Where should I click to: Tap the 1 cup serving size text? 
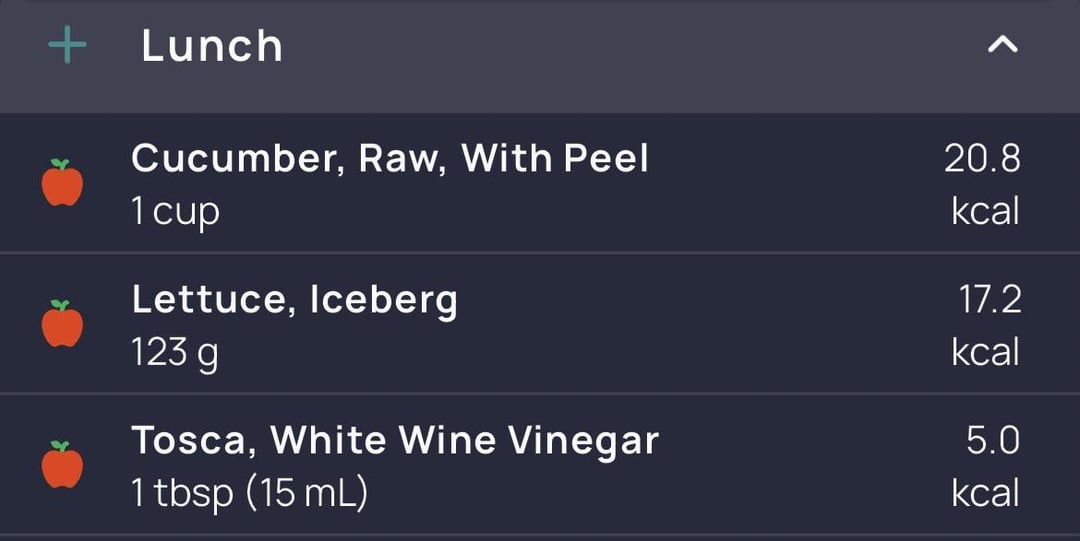[x=176, y=212]
